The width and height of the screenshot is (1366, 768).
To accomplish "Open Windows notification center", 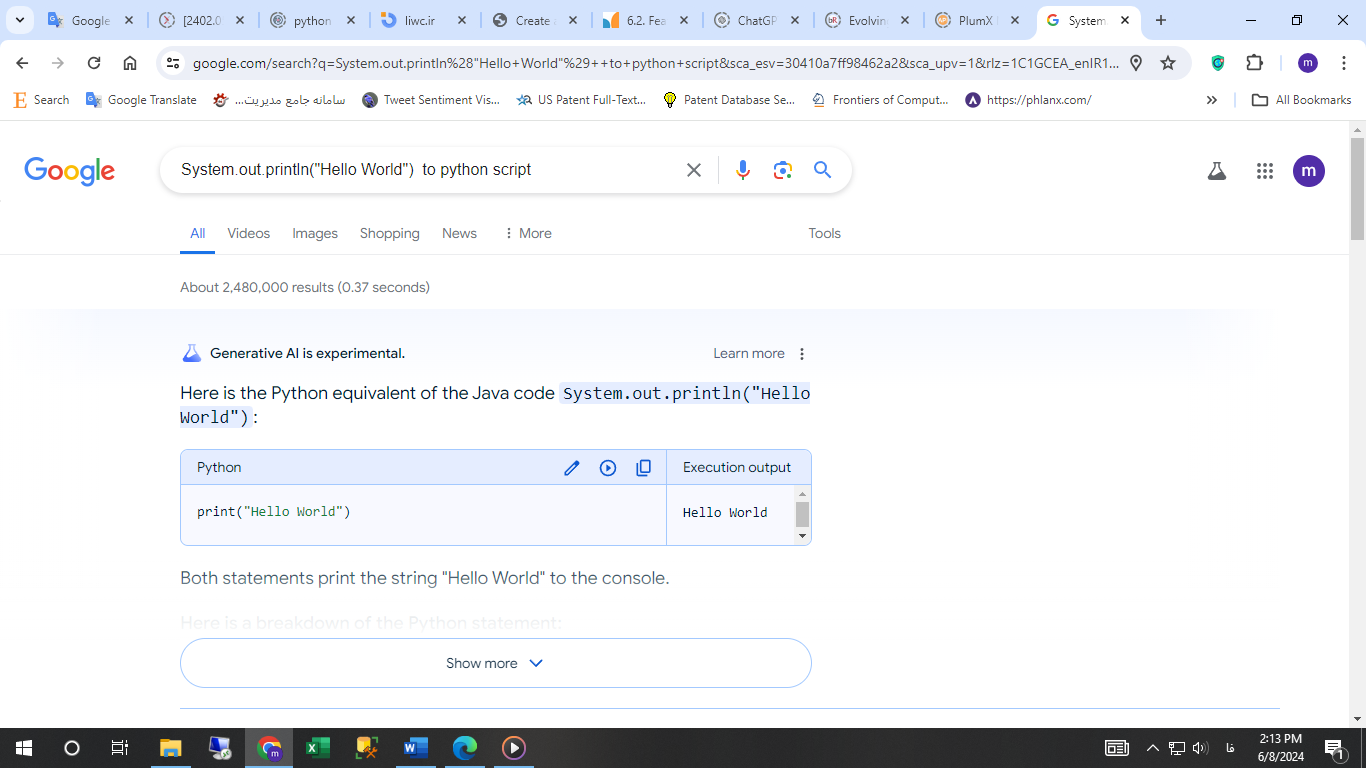I will 1333,748.
